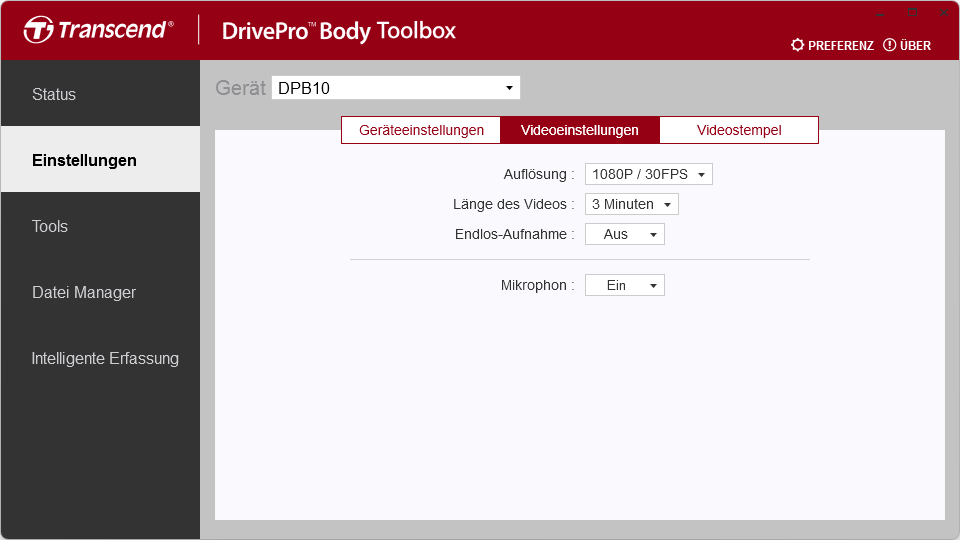Click the Transcend logo
This screenshot has height=540, width=960.
pyautogui.click(x=99, y=29)
